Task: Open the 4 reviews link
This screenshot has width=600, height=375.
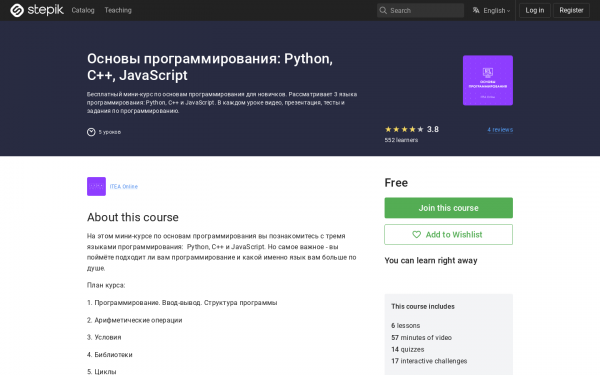Action: tap(500, 130)
